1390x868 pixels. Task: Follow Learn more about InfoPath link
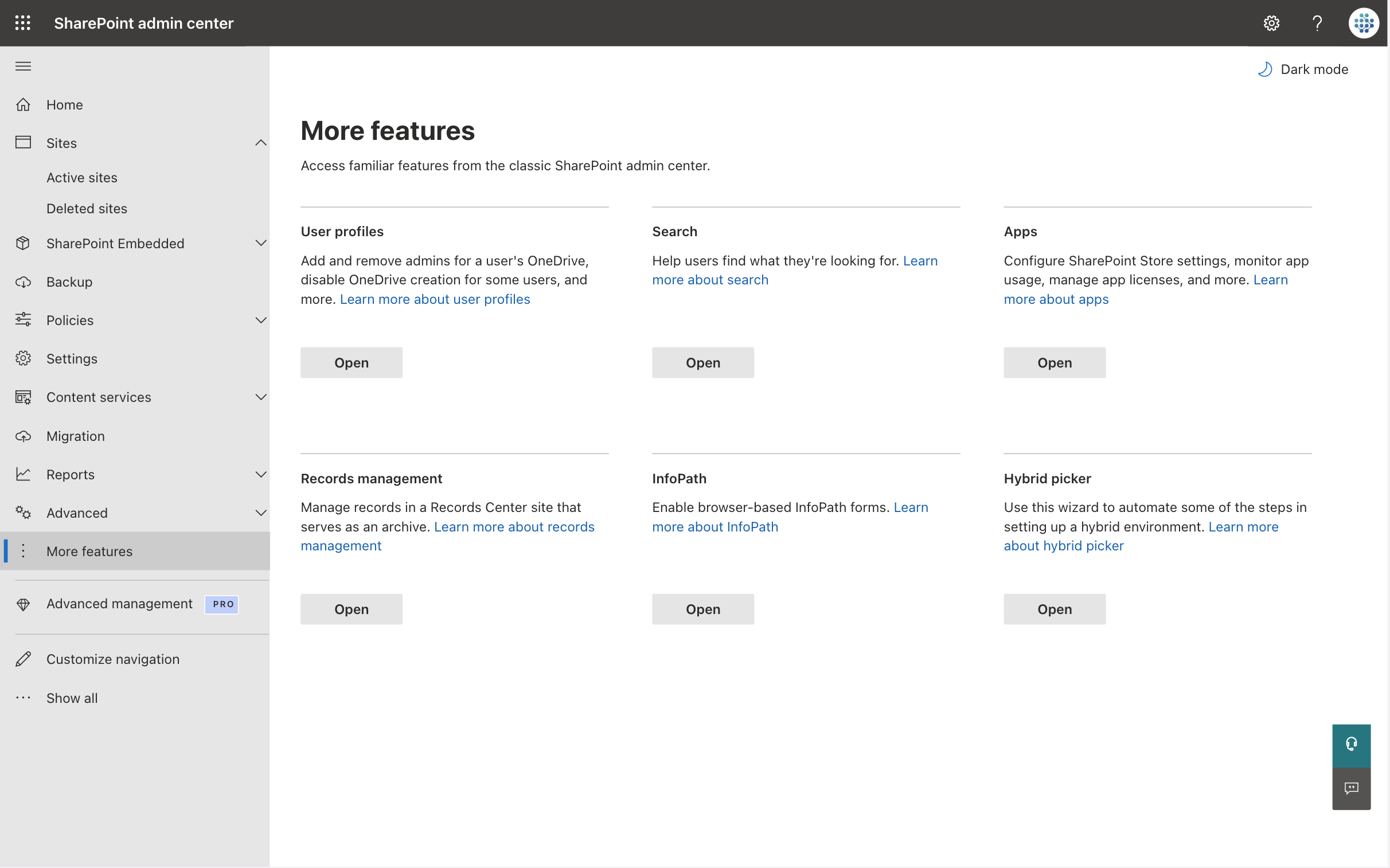715,526
